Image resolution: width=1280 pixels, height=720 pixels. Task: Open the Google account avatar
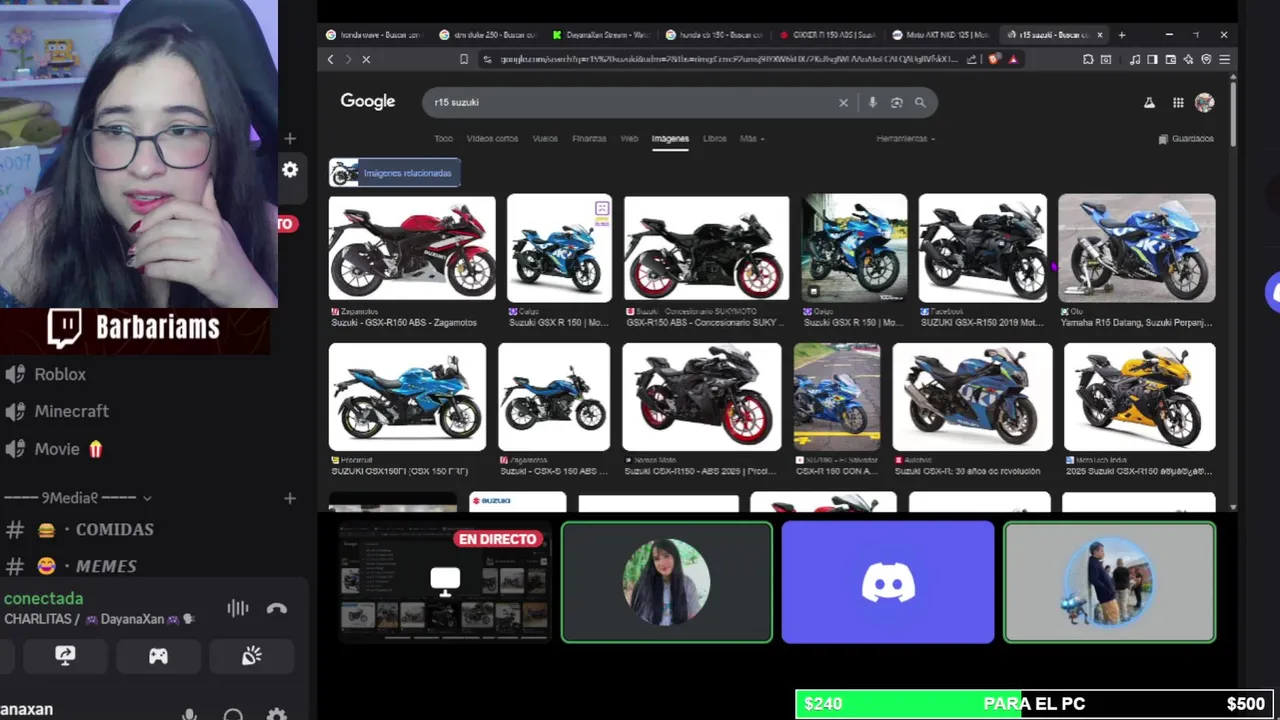click(1205, 102)
